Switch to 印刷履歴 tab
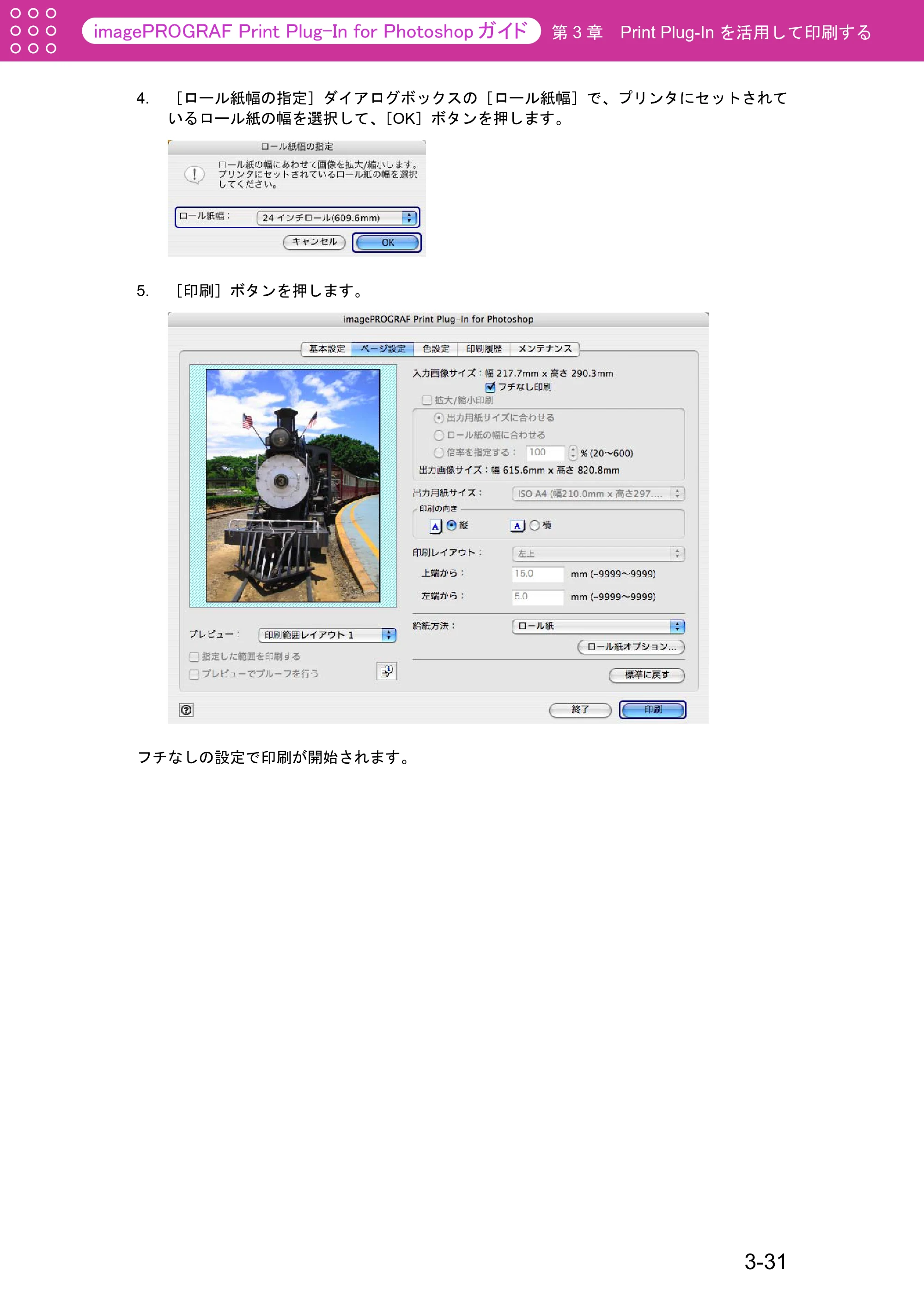This screenshot has height=1308, width=924. click(484, 349)
